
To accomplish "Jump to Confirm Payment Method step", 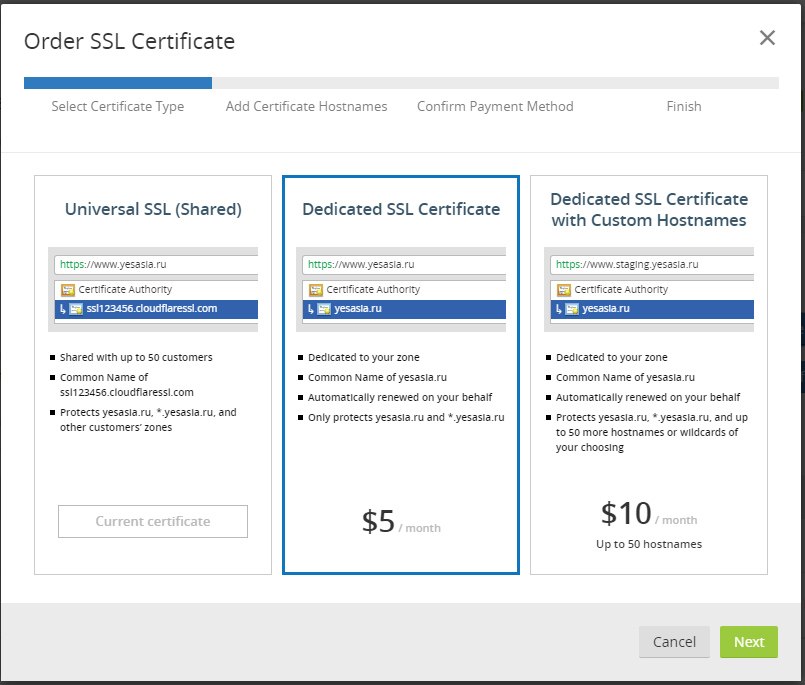I will click(x=495, y=106).
